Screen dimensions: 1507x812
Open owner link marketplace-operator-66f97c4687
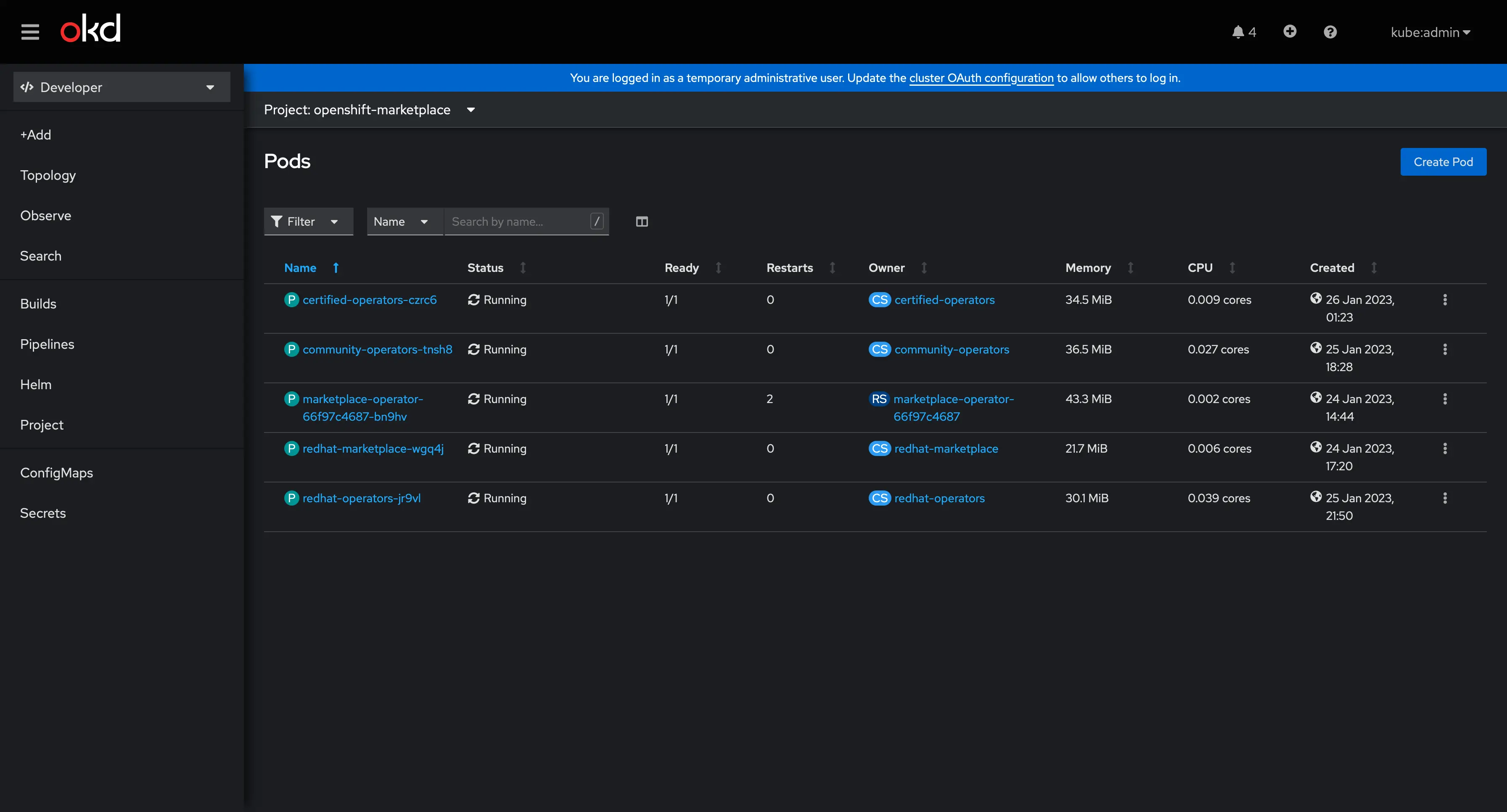[x=954, y=407]
